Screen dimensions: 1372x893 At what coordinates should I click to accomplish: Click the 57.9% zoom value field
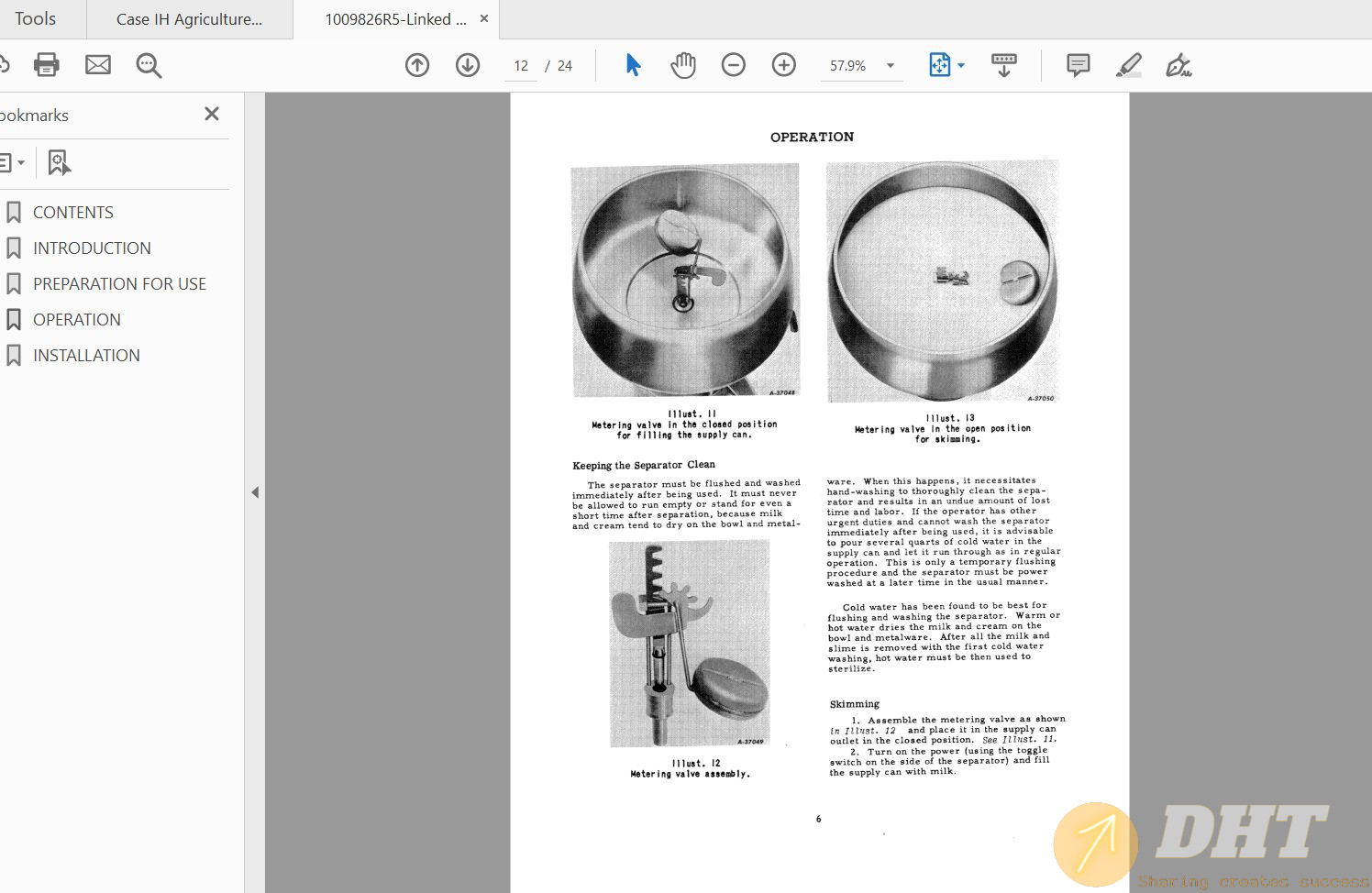[848, 66]
